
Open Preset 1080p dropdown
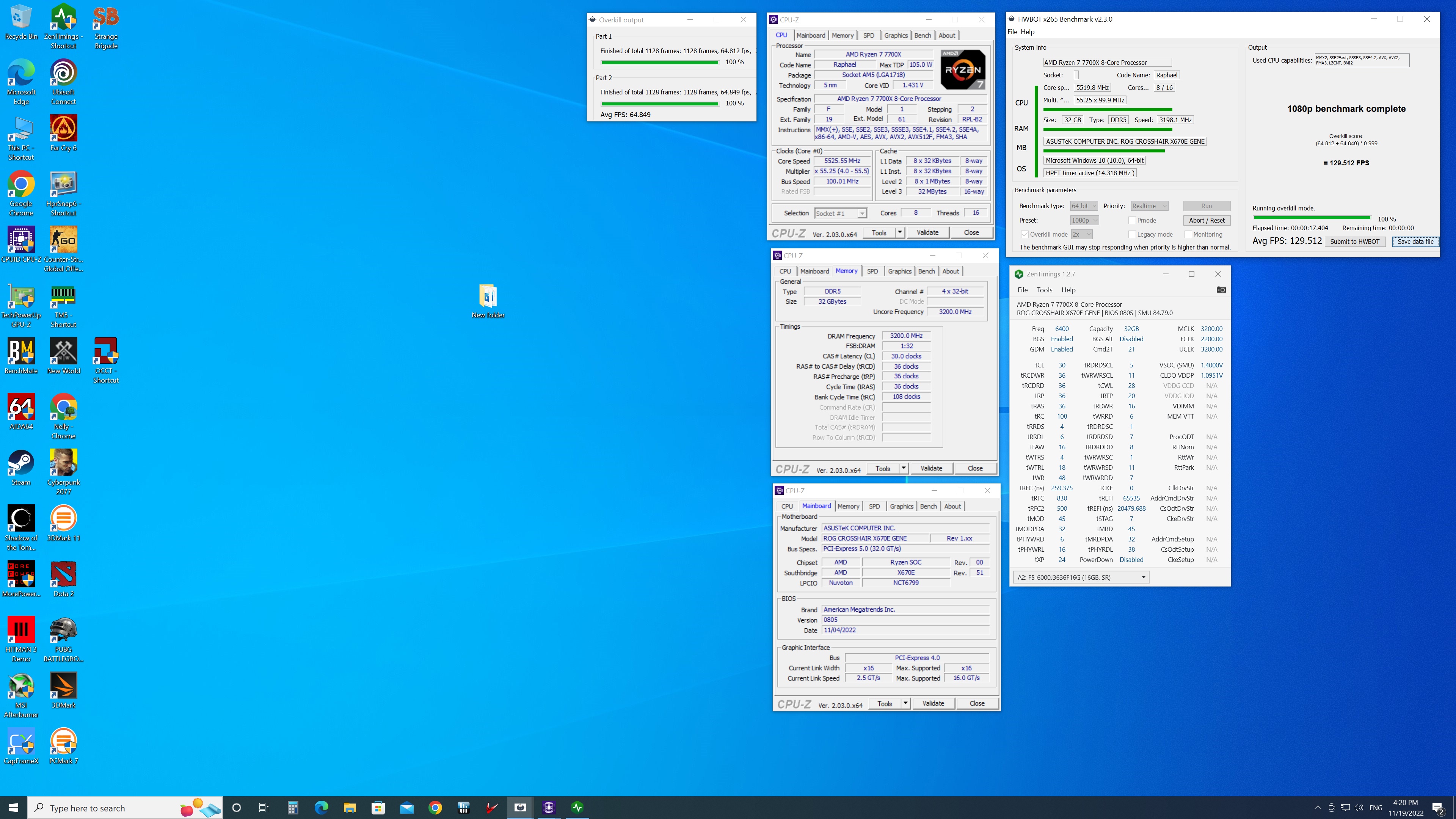pyautogui.click(x=1085, y=220)
